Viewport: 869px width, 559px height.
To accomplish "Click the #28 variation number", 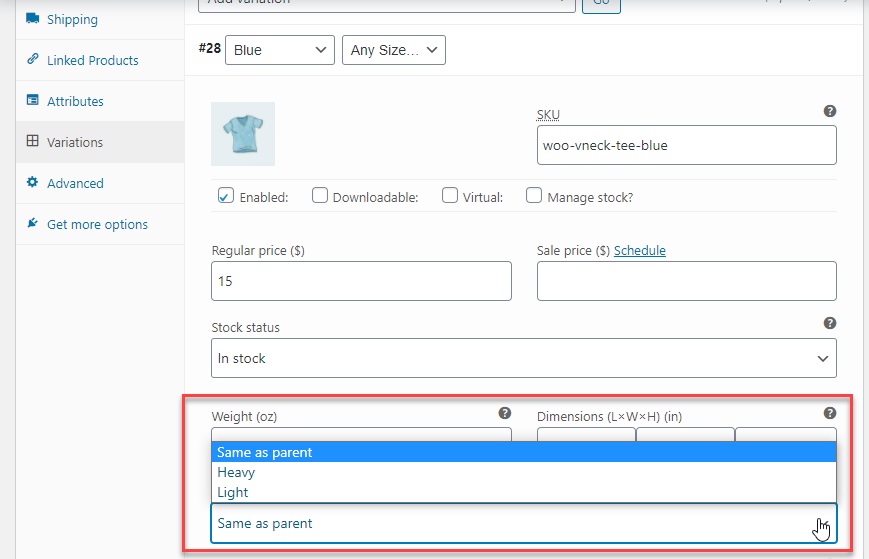I will 209,49.
